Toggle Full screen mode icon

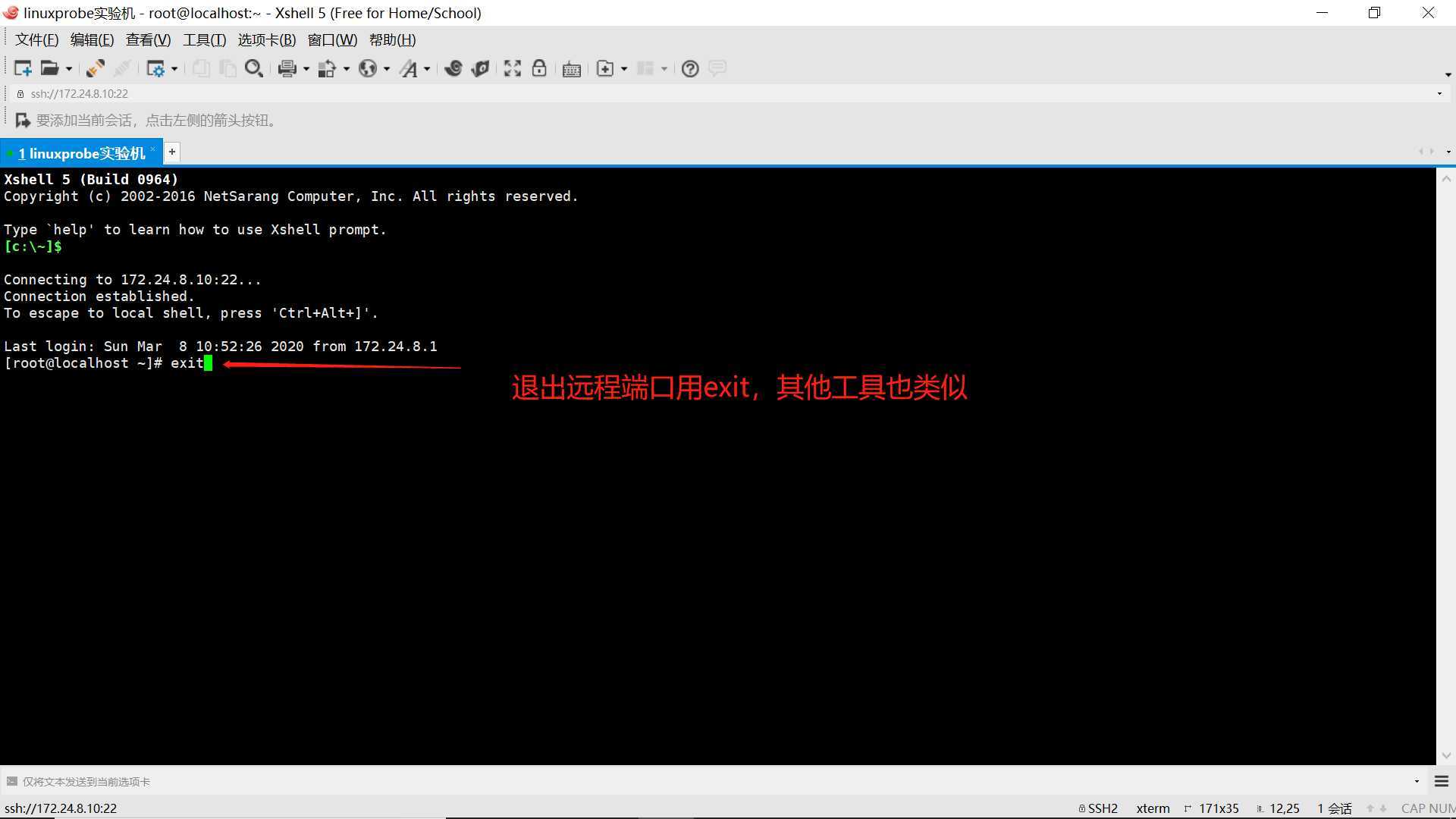click(513, 68)
